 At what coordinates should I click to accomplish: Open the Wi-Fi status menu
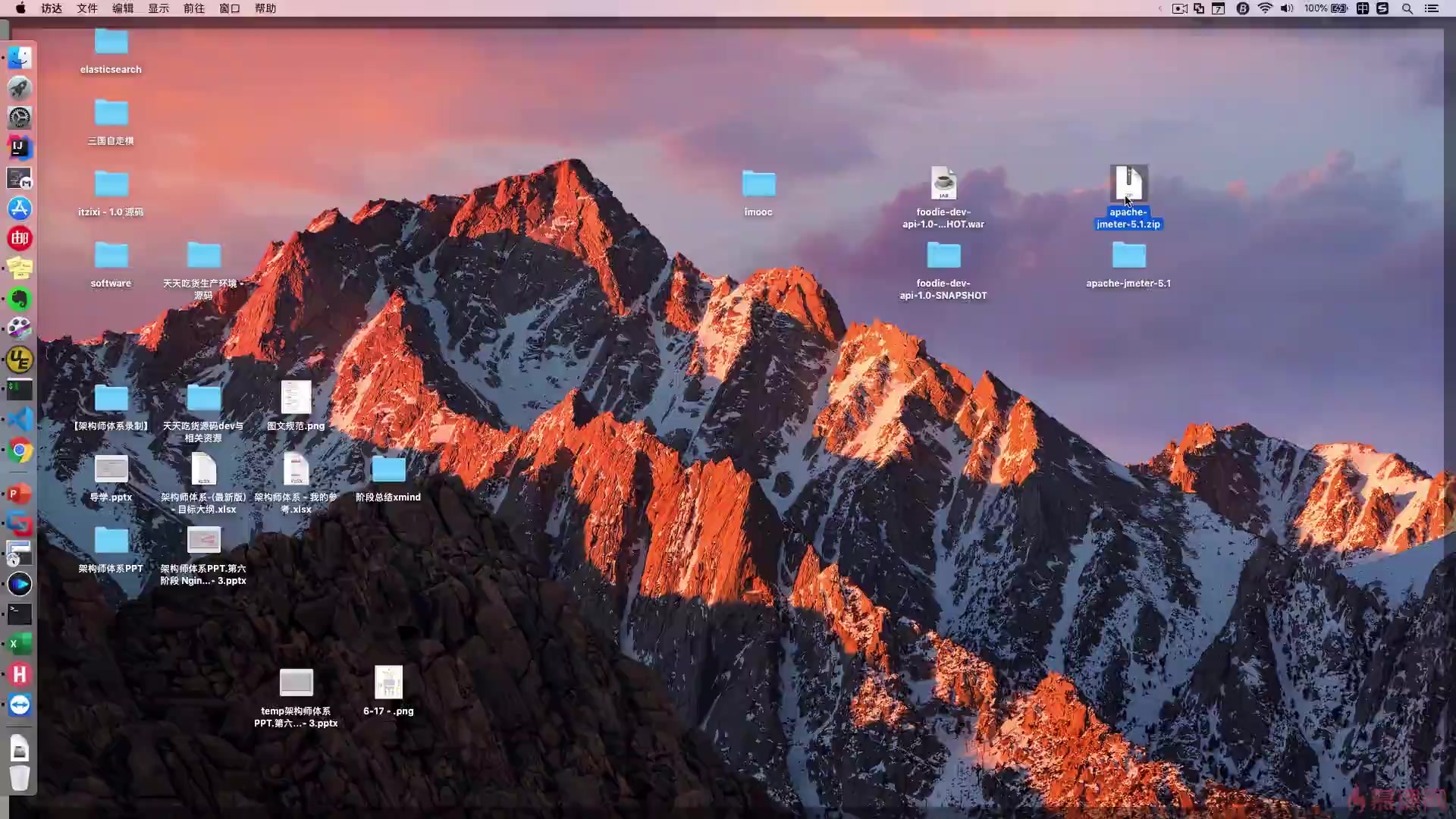coord(1265,8)
